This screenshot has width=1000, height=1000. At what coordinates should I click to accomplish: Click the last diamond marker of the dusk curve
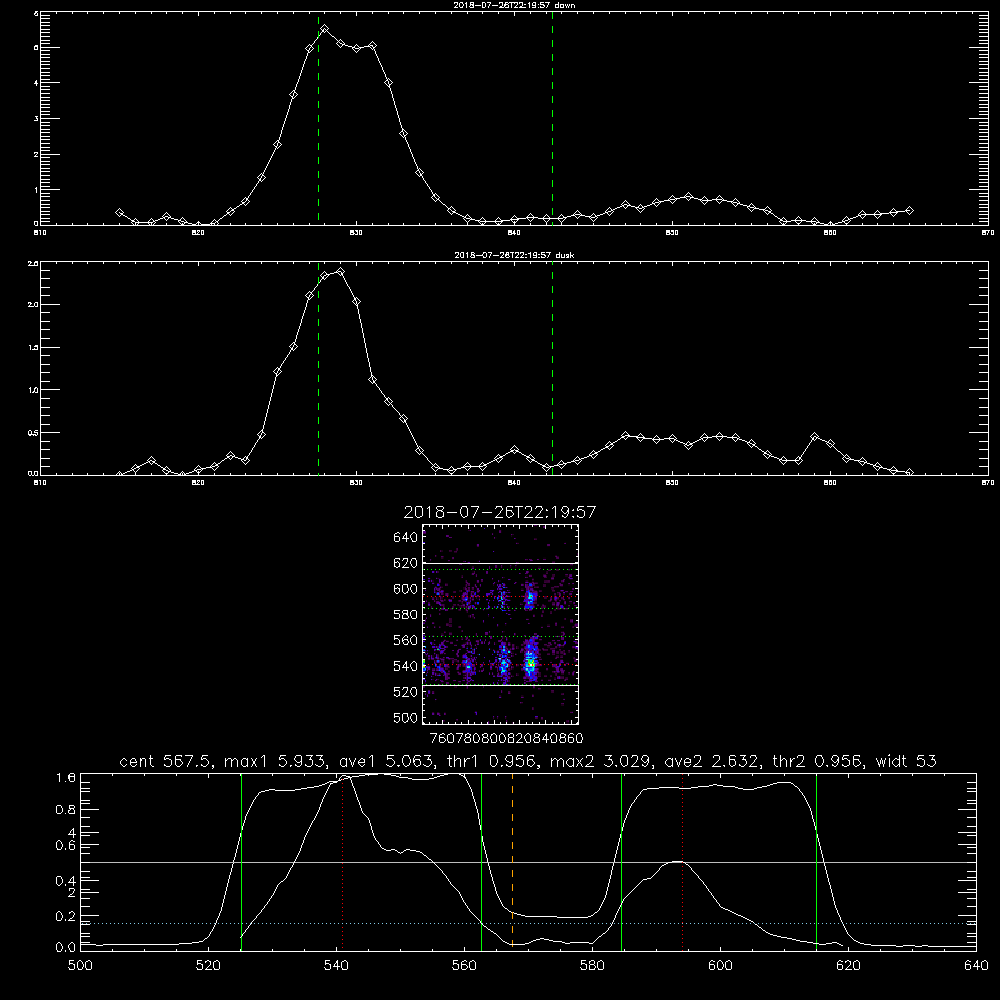909,472
